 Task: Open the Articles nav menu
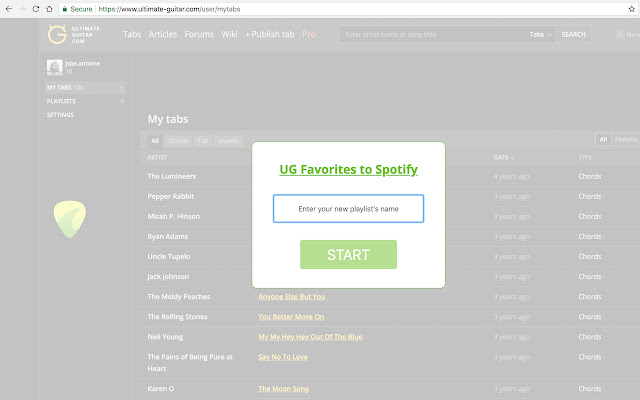162,34
